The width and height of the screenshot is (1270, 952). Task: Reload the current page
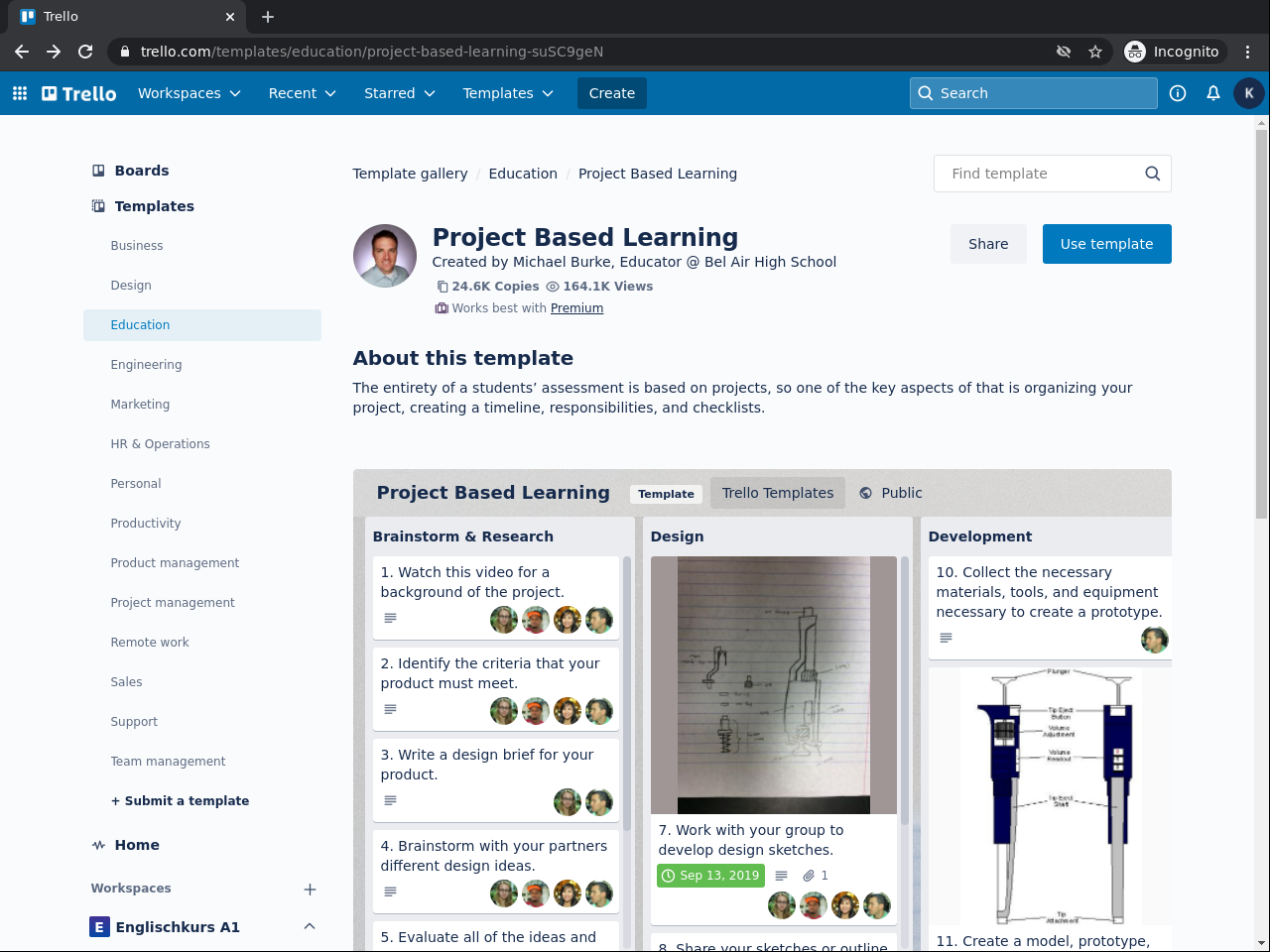click(x=85, y=52)
